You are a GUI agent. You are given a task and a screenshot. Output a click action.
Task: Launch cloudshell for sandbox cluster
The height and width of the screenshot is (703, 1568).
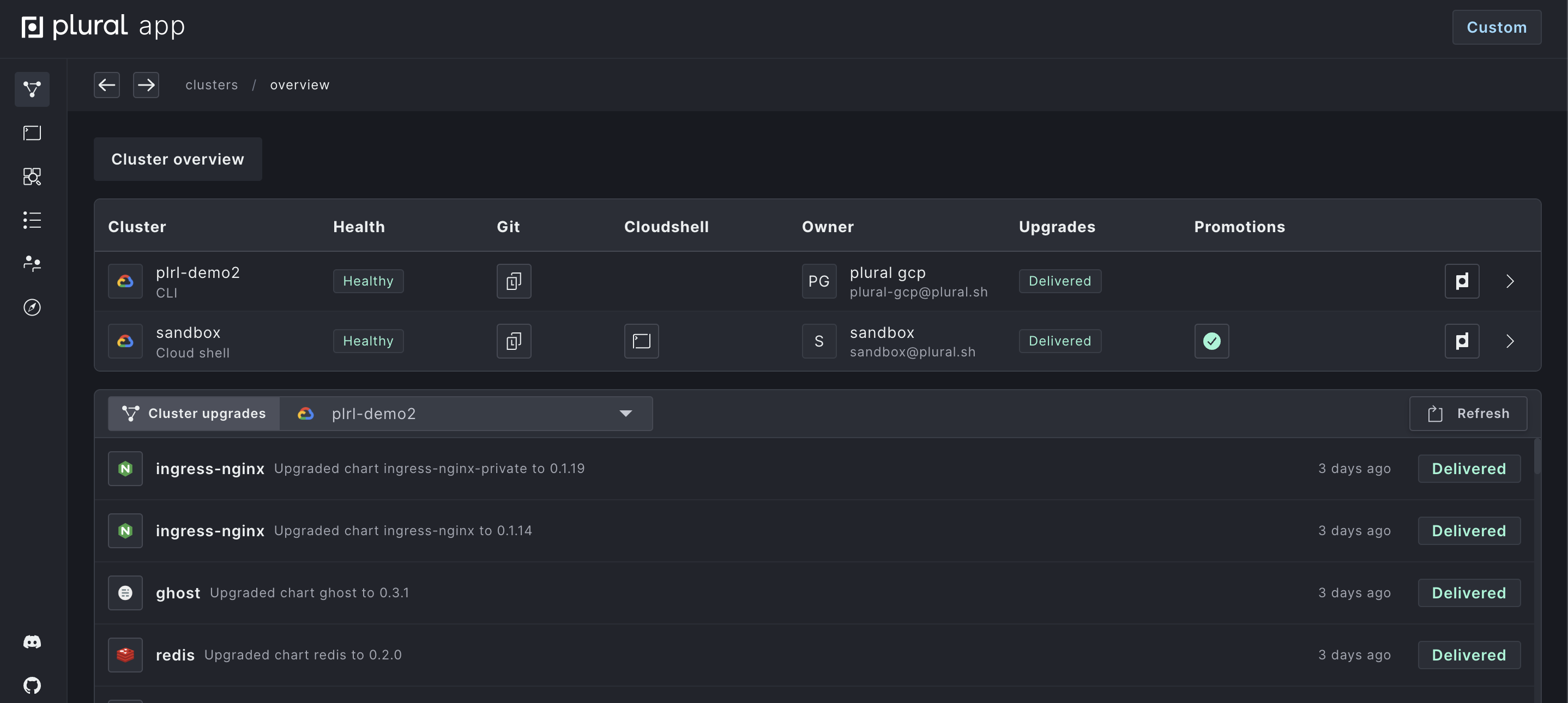tap(641, 341)
